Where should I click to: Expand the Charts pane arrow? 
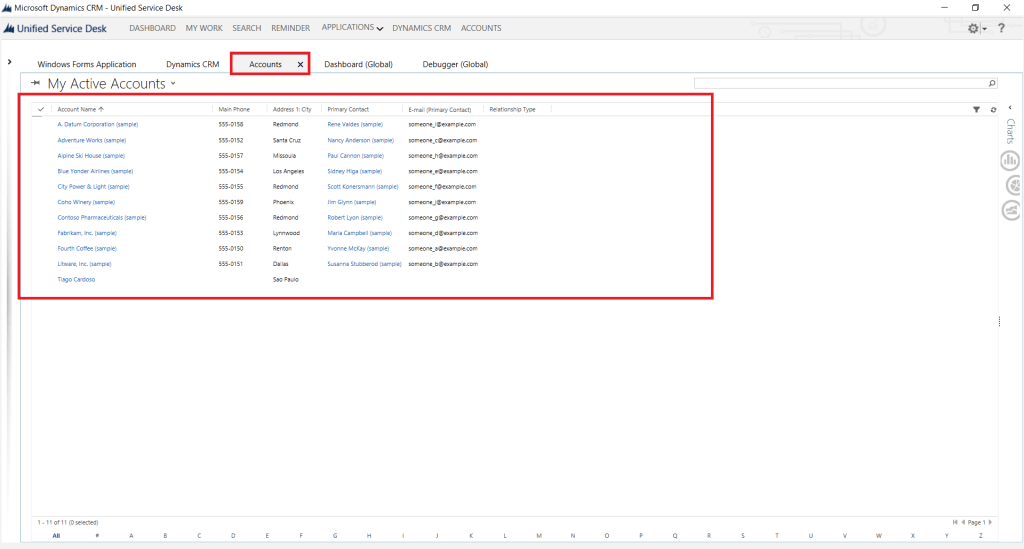1010,108
